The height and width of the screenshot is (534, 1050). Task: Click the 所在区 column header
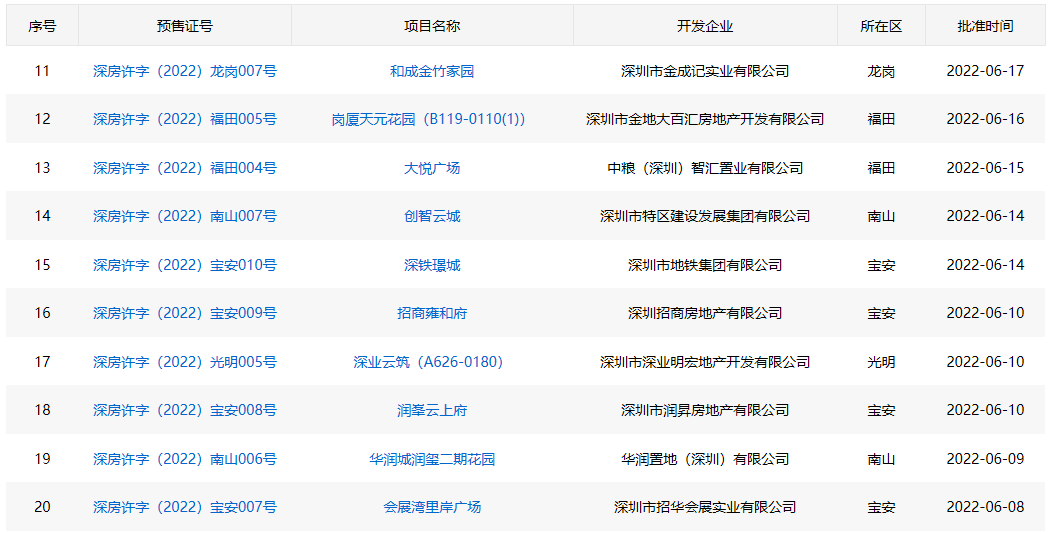click(x=881, y=26)
